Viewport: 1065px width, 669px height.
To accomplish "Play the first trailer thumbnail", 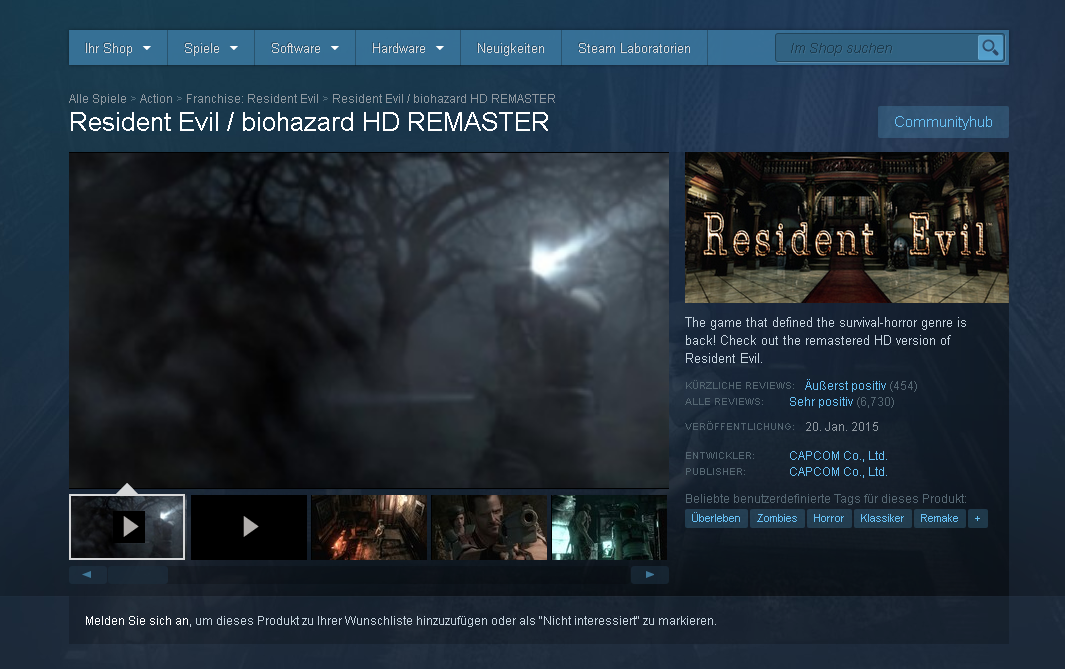I will (x=127, y=527).
